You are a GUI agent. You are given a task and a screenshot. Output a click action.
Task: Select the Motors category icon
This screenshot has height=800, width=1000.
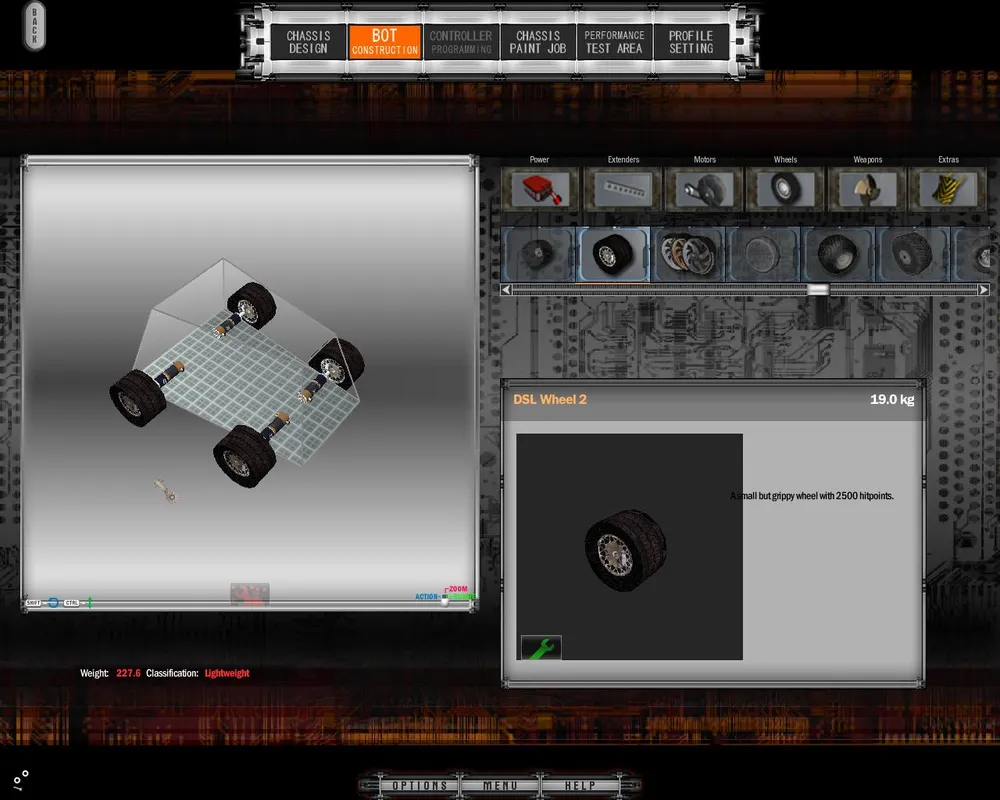[704, 189]
